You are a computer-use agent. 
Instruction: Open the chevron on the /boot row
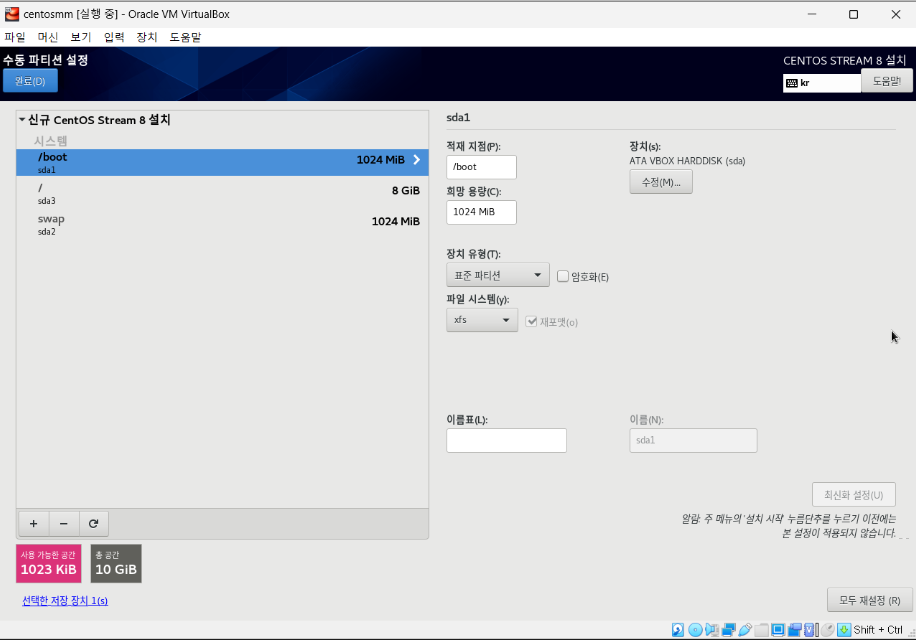pos(417,160)
